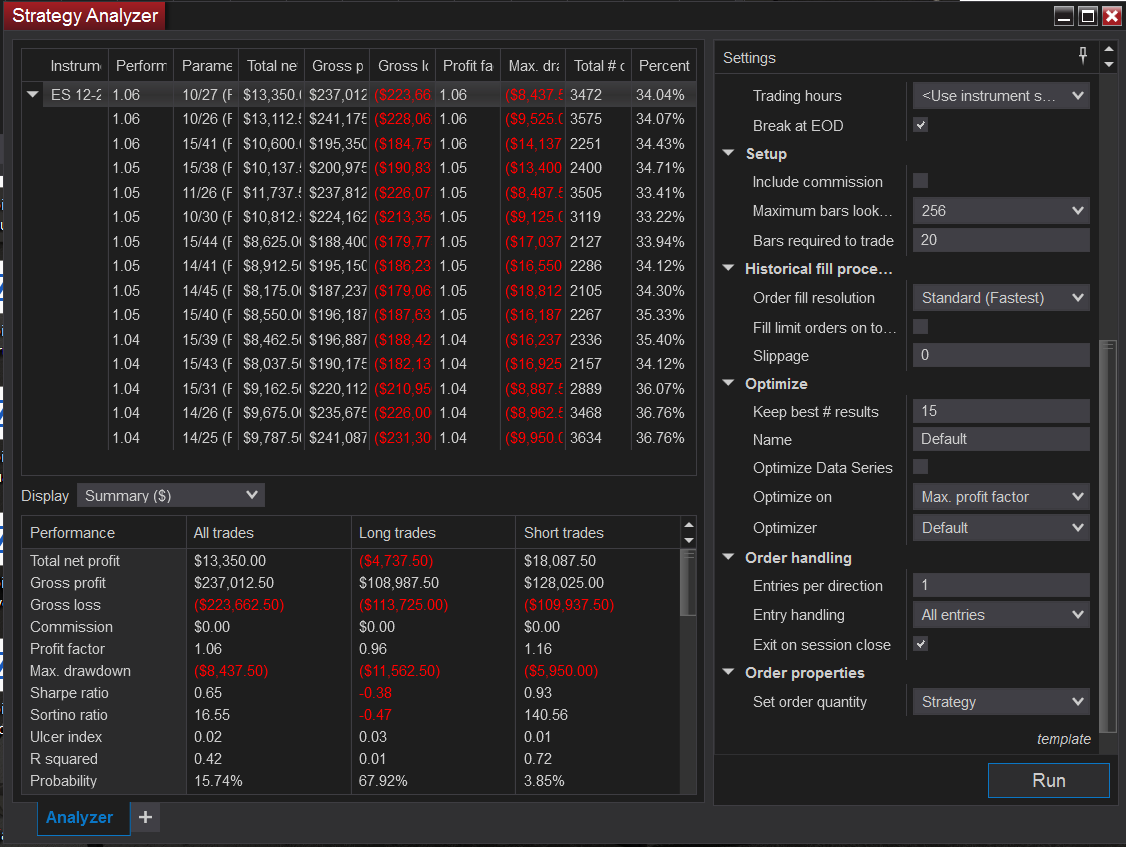
Task: Click the Settings panel down arrow
Action: 1109,64
